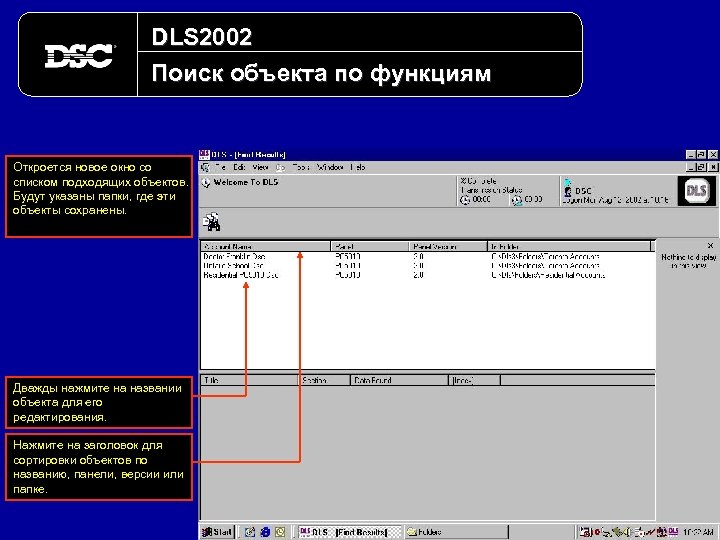
Task: Click the clock icon beside Welcome To DLS
Action: (206, 183)
